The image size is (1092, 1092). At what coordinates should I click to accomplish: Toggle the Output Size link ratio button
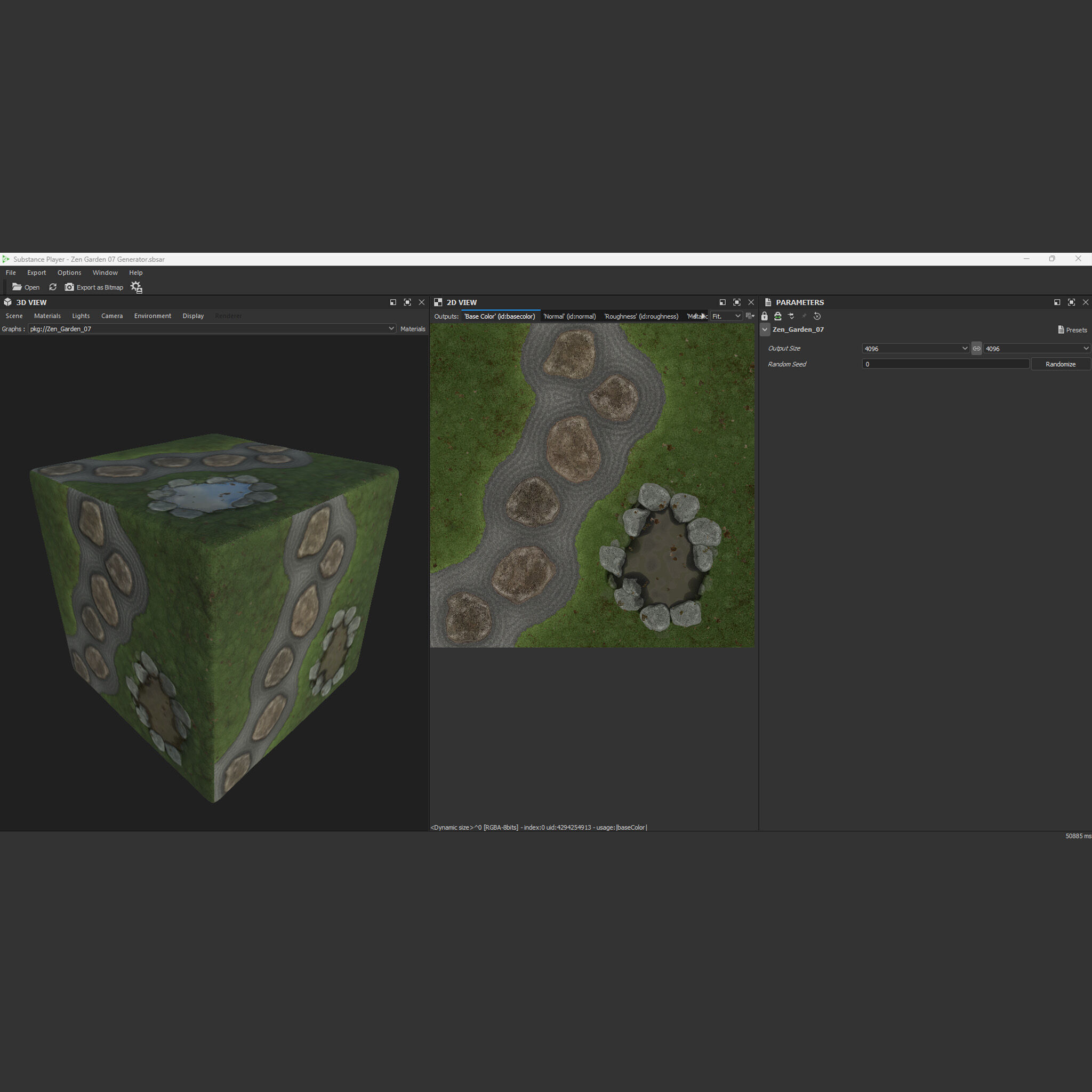(x=977, y=349)
